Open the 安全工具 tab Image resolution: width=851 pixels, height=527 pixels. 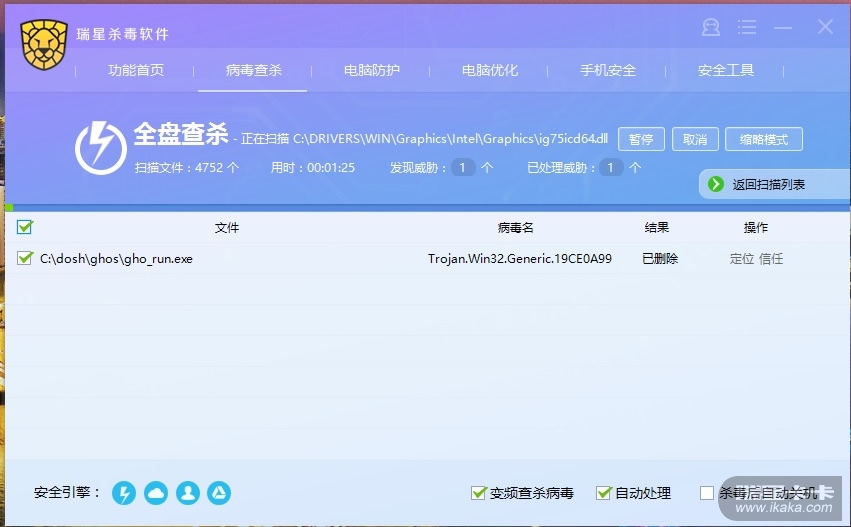pyautogui.click(x=726, y=70)
